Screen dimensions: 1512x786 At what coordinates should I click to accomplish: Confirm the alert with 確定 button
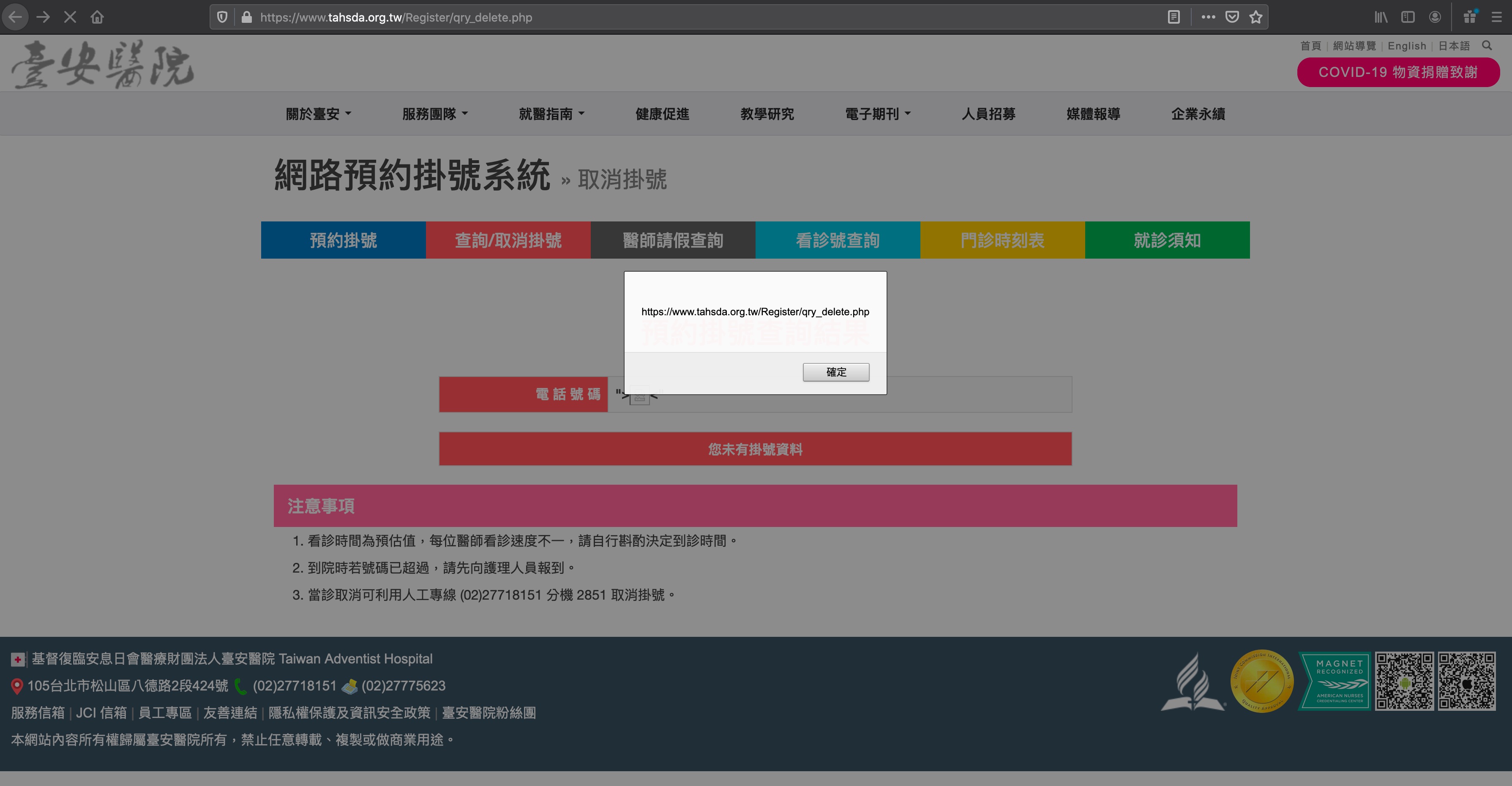point(836,372)
